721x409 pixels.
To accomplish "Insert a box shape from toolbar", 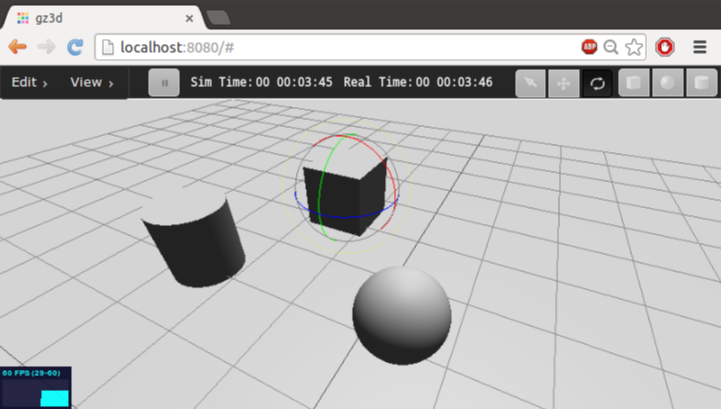I will click(634, 83).
